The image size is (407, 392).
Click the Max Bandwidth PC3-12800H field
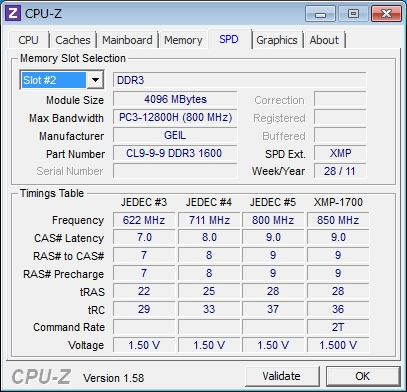pos(175,117)
